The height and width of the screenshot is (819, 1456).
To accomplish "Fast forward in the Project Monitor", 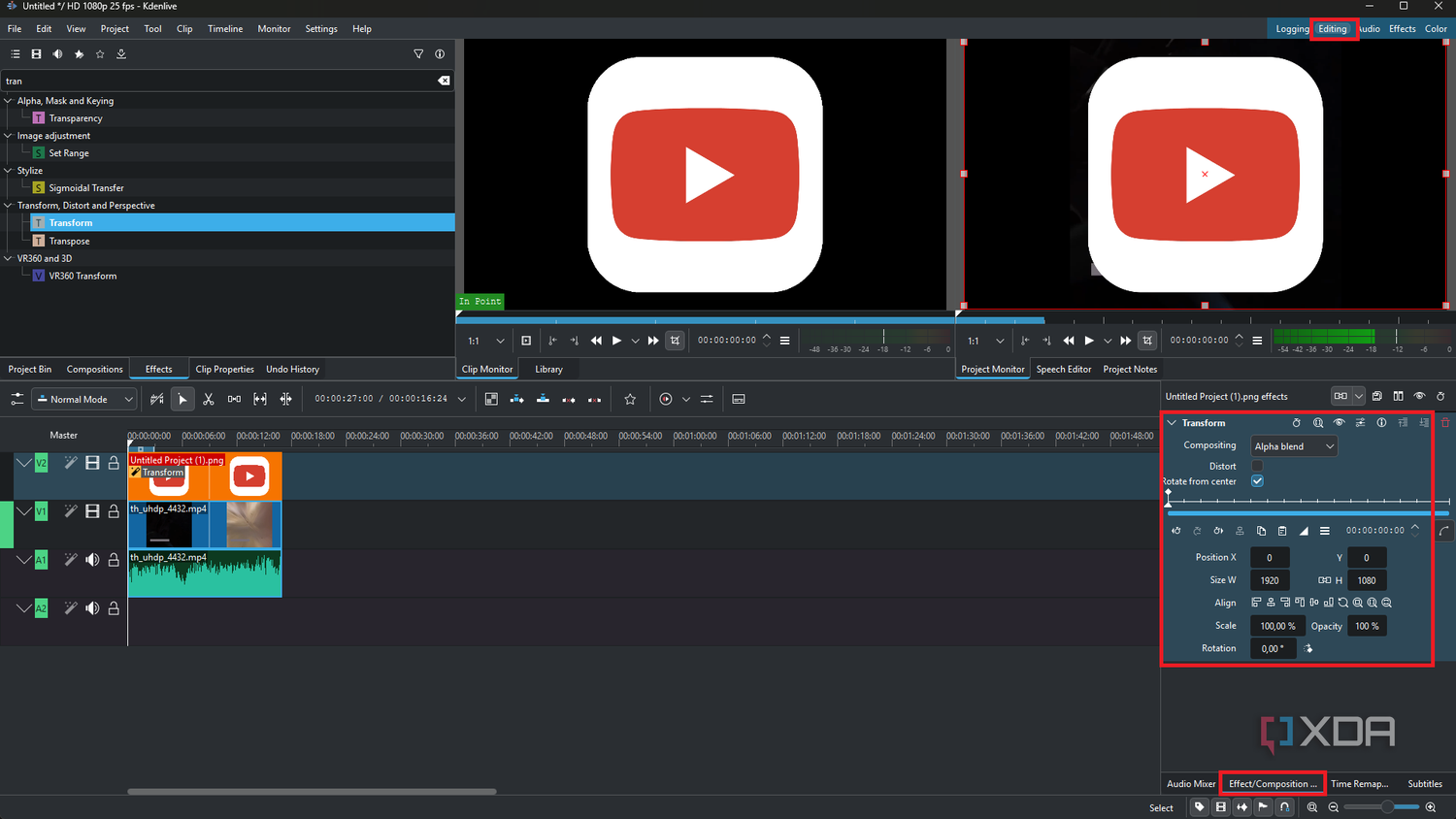I will pos(1126,341).
